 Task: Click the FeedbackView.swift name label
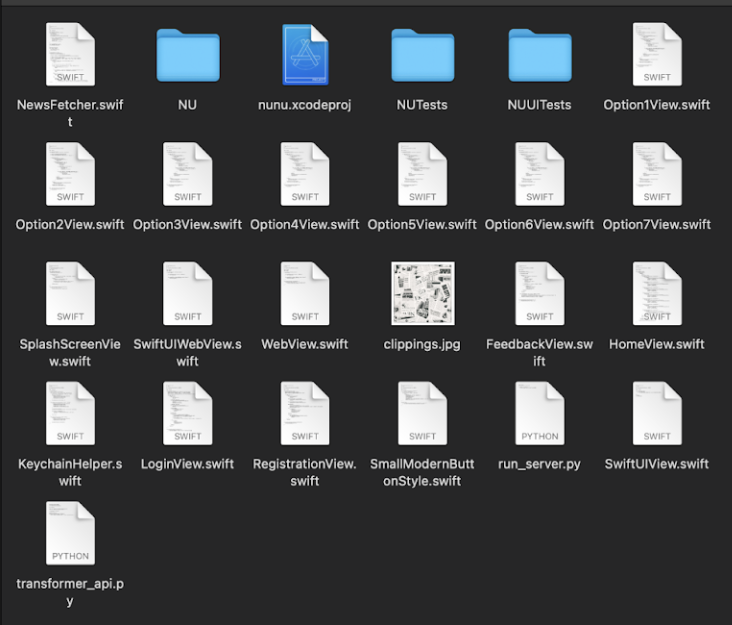(540, 352)
